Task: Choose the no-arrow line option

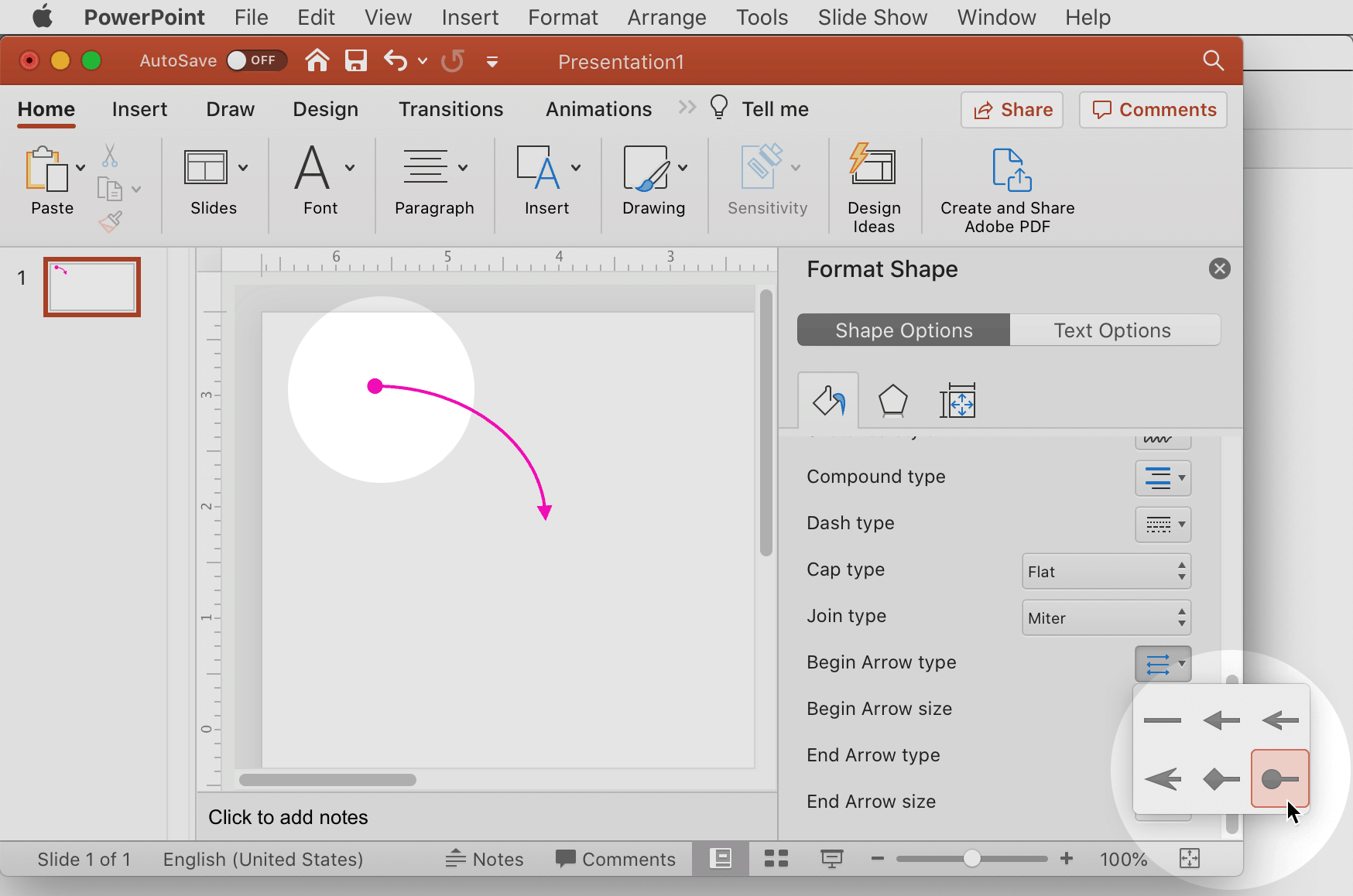Action: click(1163, 720)
